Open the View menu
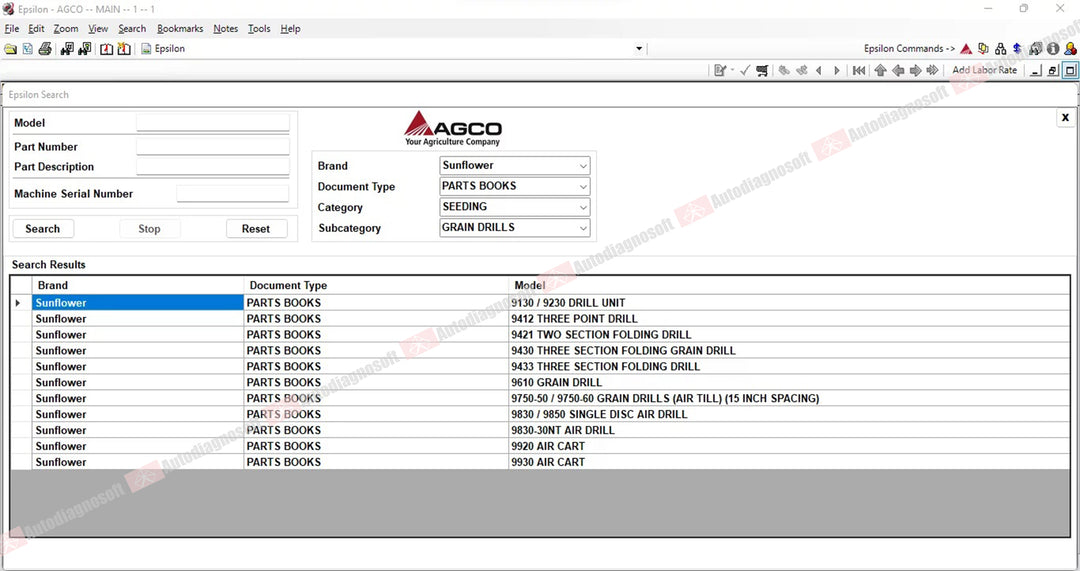 [98, 29]
